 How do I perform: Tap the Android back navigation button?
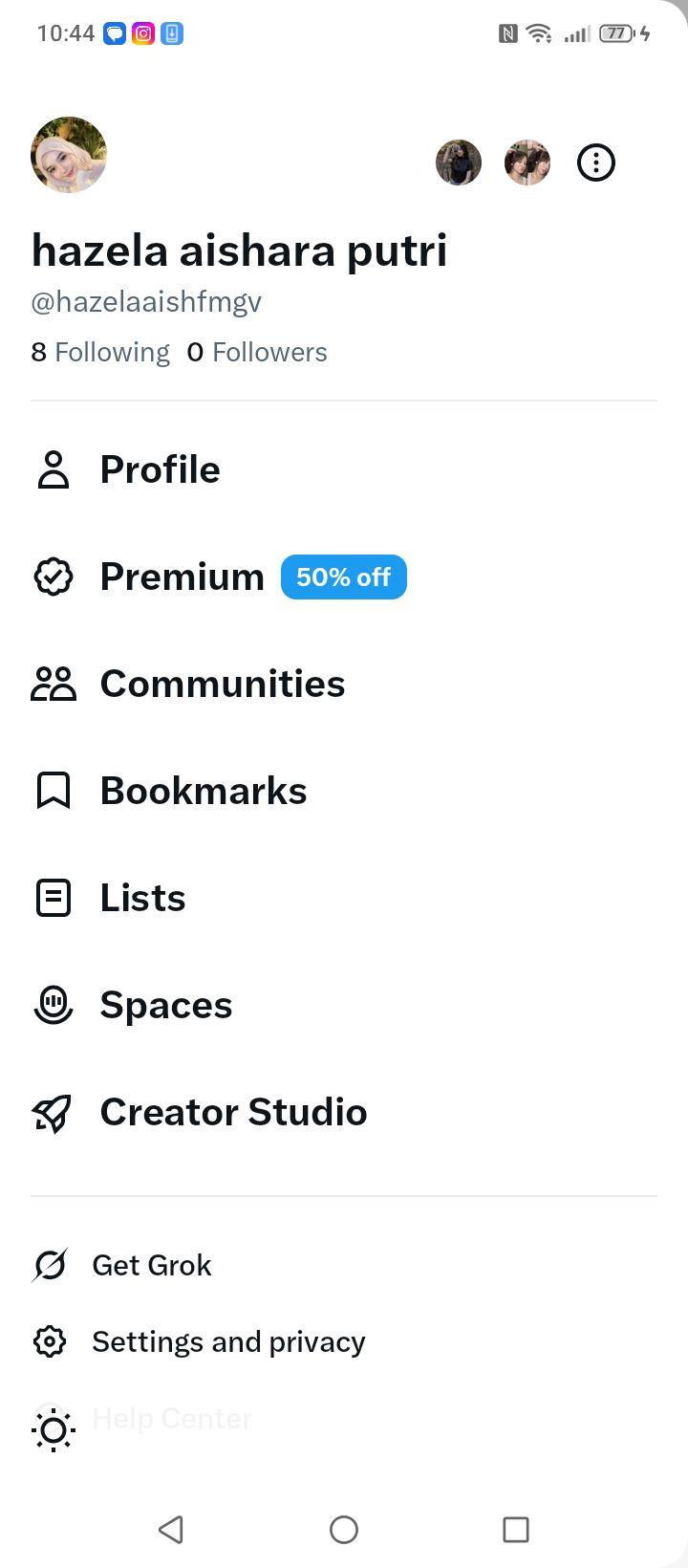tap(171, 1529)
